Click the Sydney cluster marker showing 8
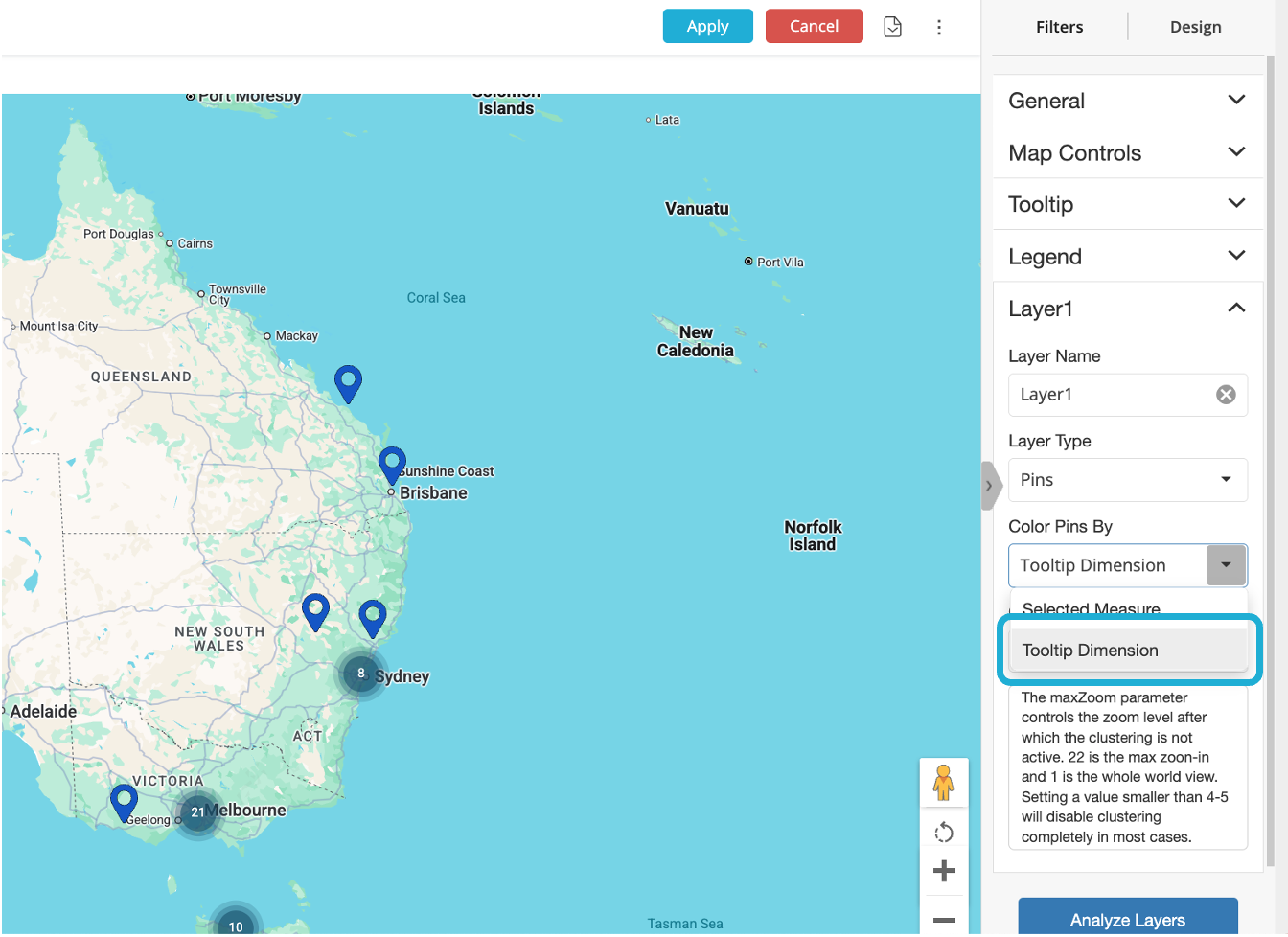1288x937 pixels. pyautogui.click(x=360, y=674)
